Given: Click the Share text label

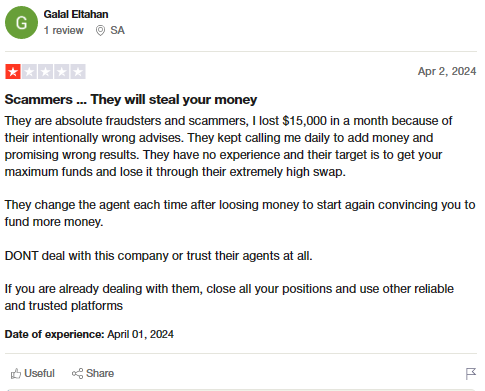Looking at the screenshot, I should tap(100, 373).
